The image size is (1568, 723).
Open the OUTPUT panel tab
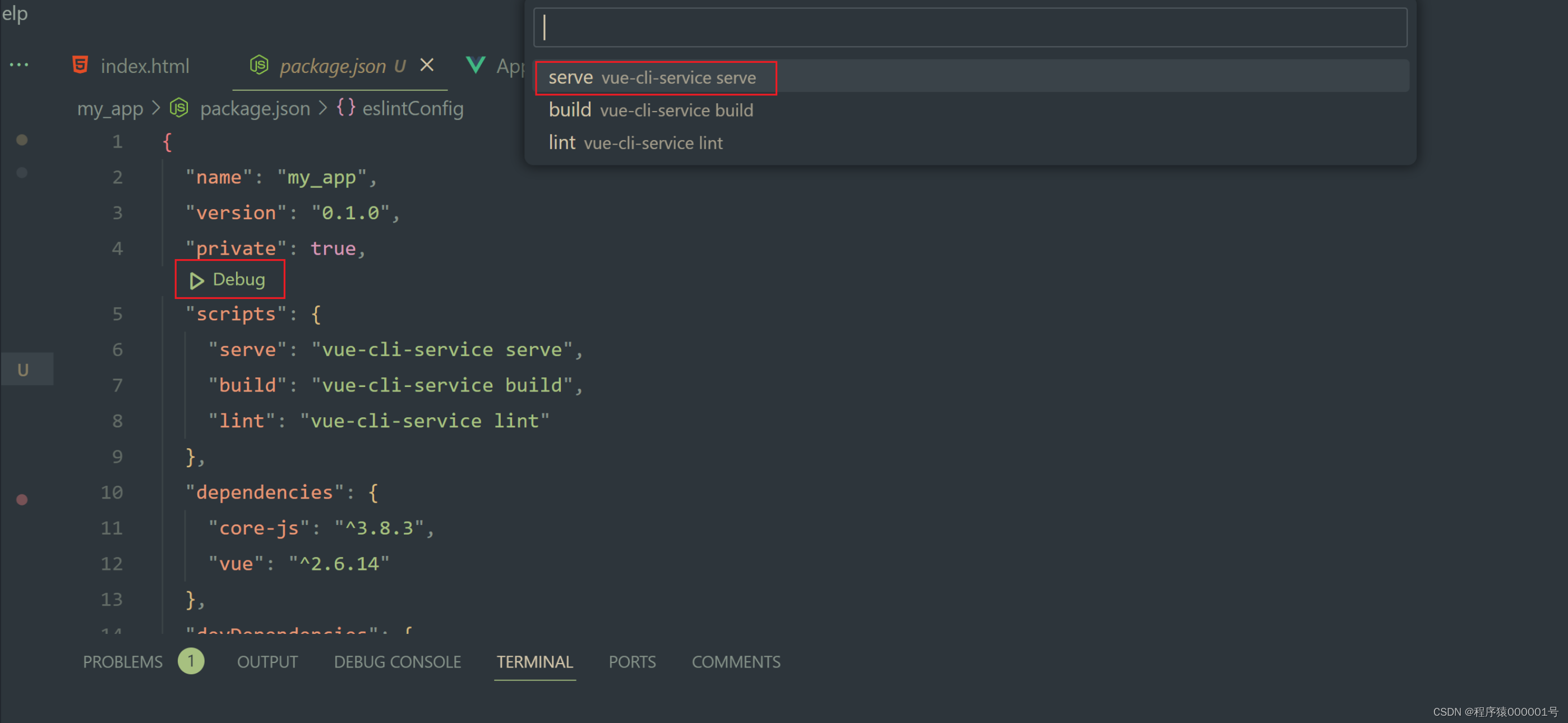267,661
